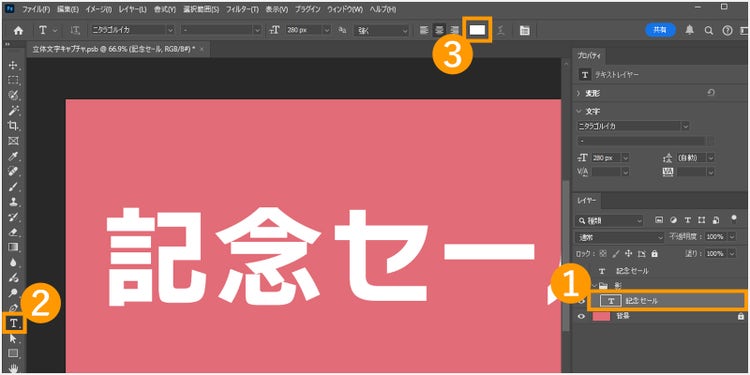This screenshot has height=375, width=750.
Task: Toggle lock position
Action: point(629,253)
